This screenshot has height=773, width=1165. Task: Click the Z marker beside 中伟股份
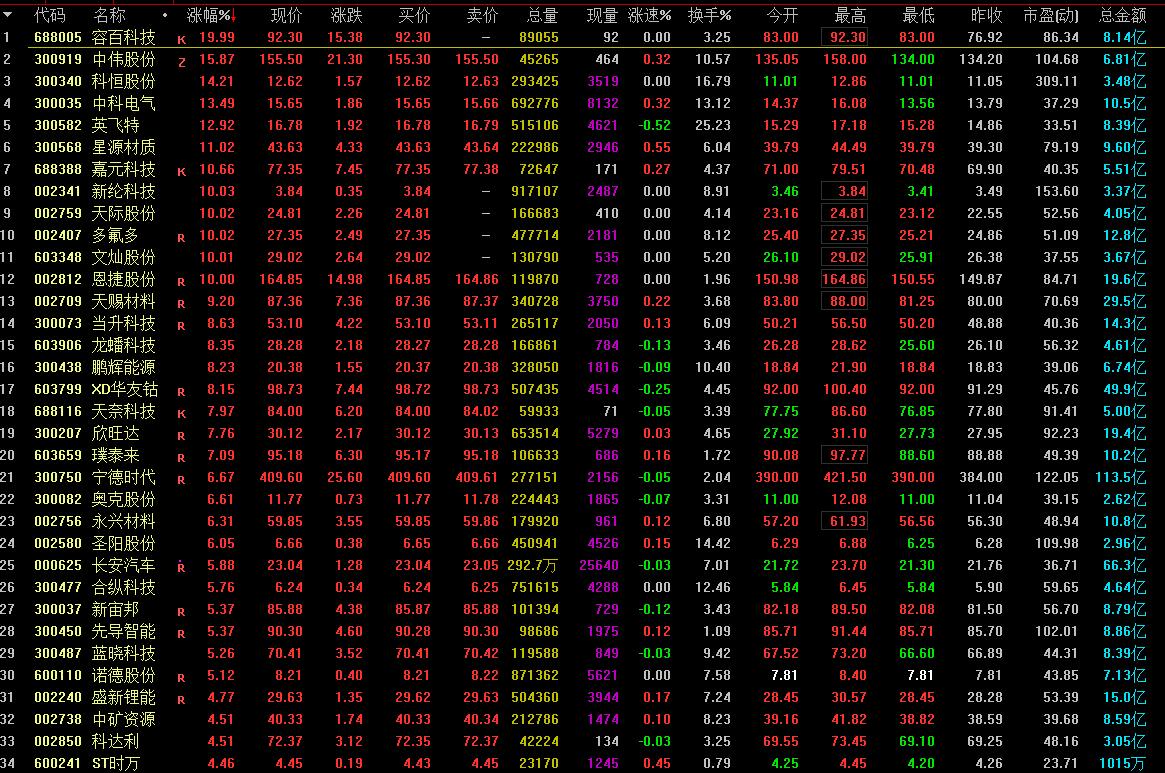(x=182, y=61)
